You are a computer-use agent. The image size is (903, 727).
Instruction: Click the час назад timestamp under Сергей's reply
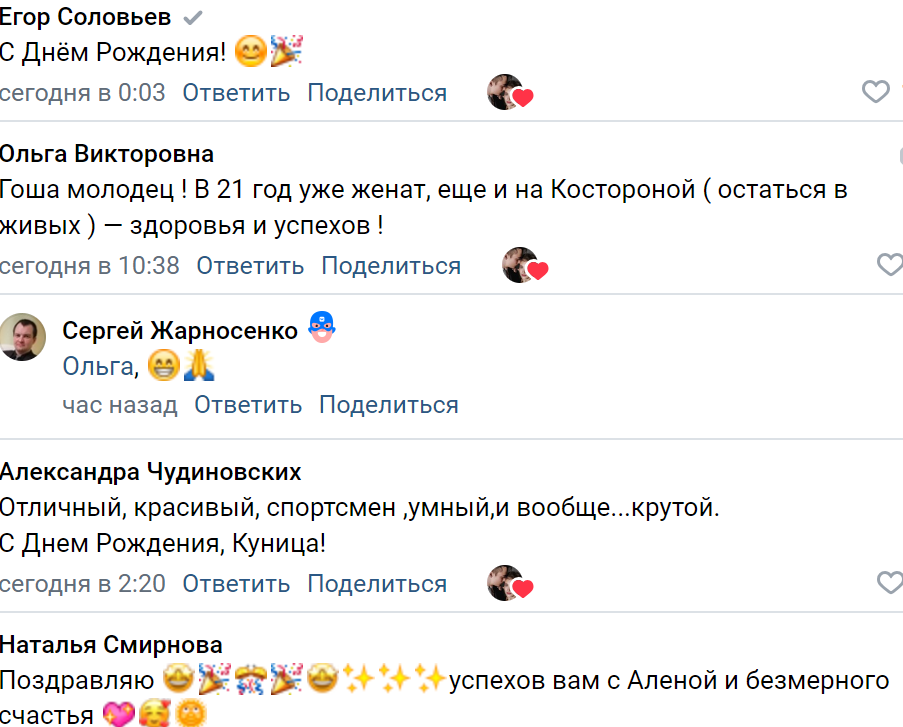click(x=120, y=405)
